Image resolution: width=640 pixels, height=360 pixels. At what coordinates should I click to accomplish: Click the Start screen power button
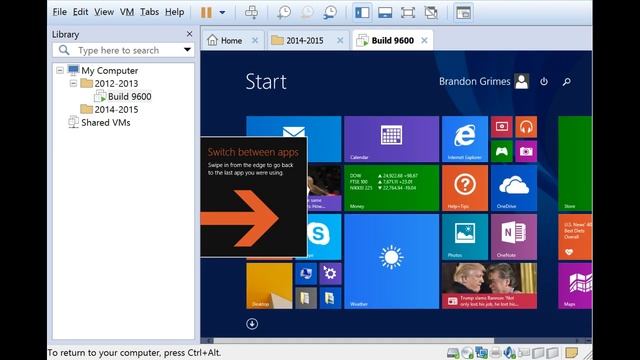544,82
